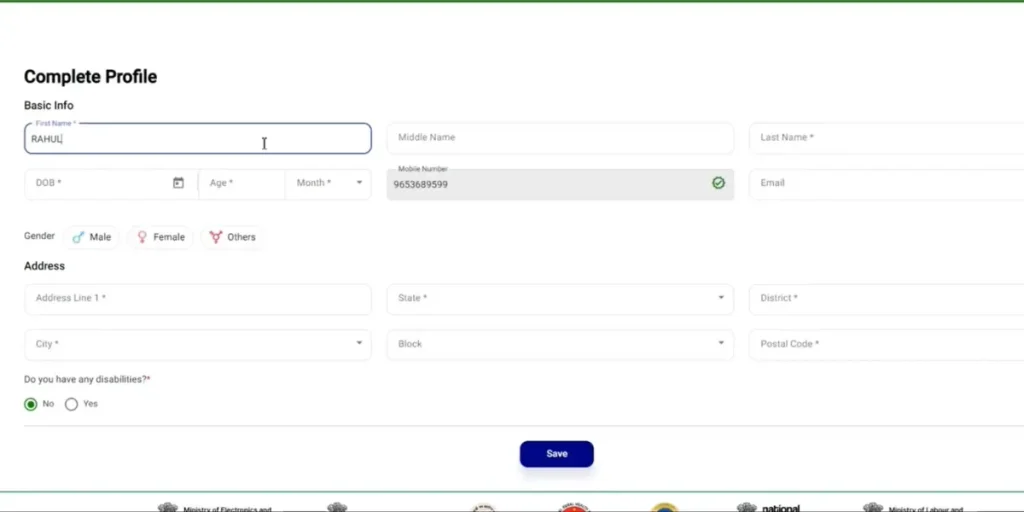Select Yes for disabilities question
Image resolution: width=1024 pixels, height=512 pixels.
(71, 404)
